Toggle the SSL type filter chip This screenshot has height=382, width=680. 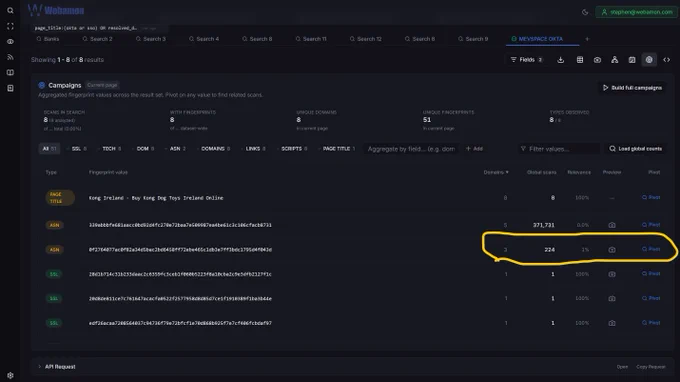pyautogui.click(x=77, y=149)
